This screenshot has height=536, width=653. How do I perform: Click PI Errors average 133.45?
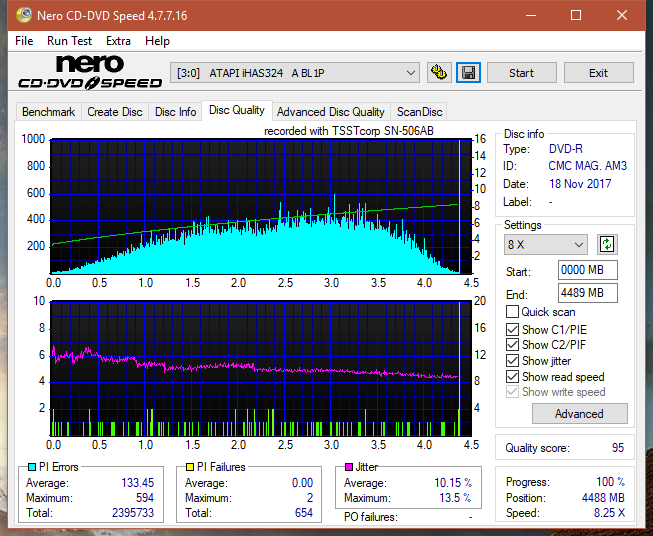[137, 483]
